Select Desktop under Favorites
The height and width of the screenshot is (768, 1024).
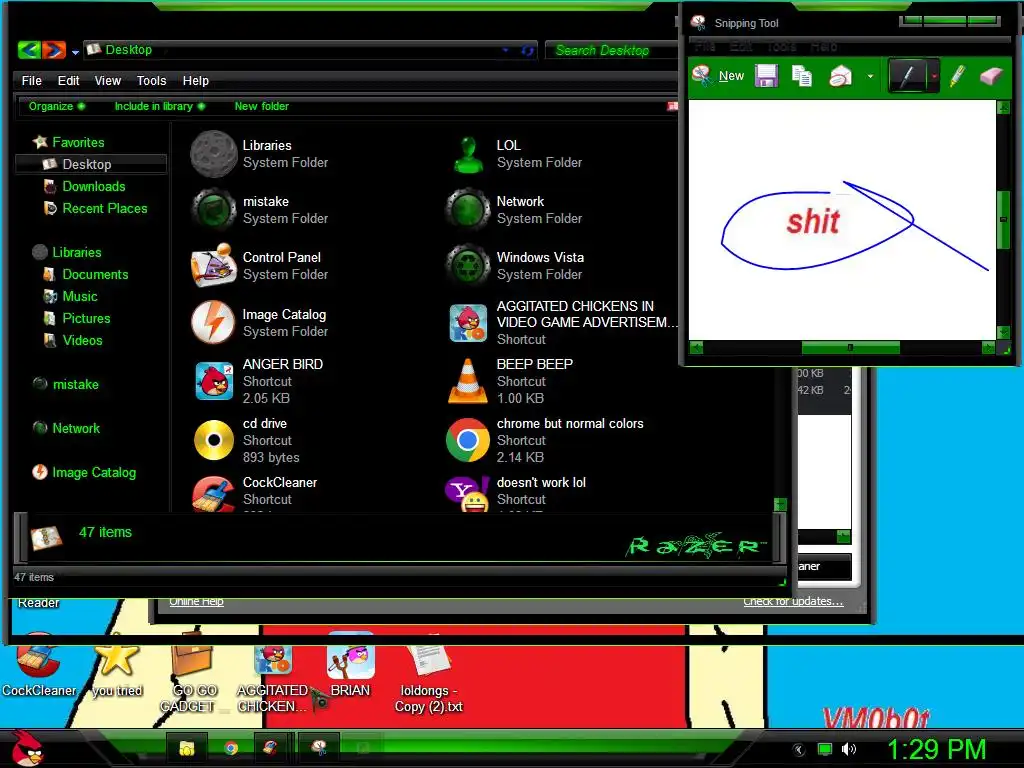tap(91, 165)
